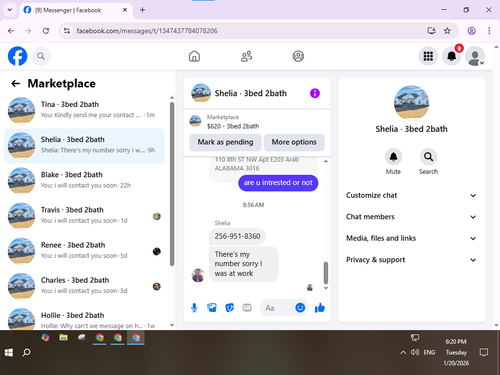The width and height of the screenshot is (500, 375).
Task: Bookmark this page with star icon
Action: [447, 31]
